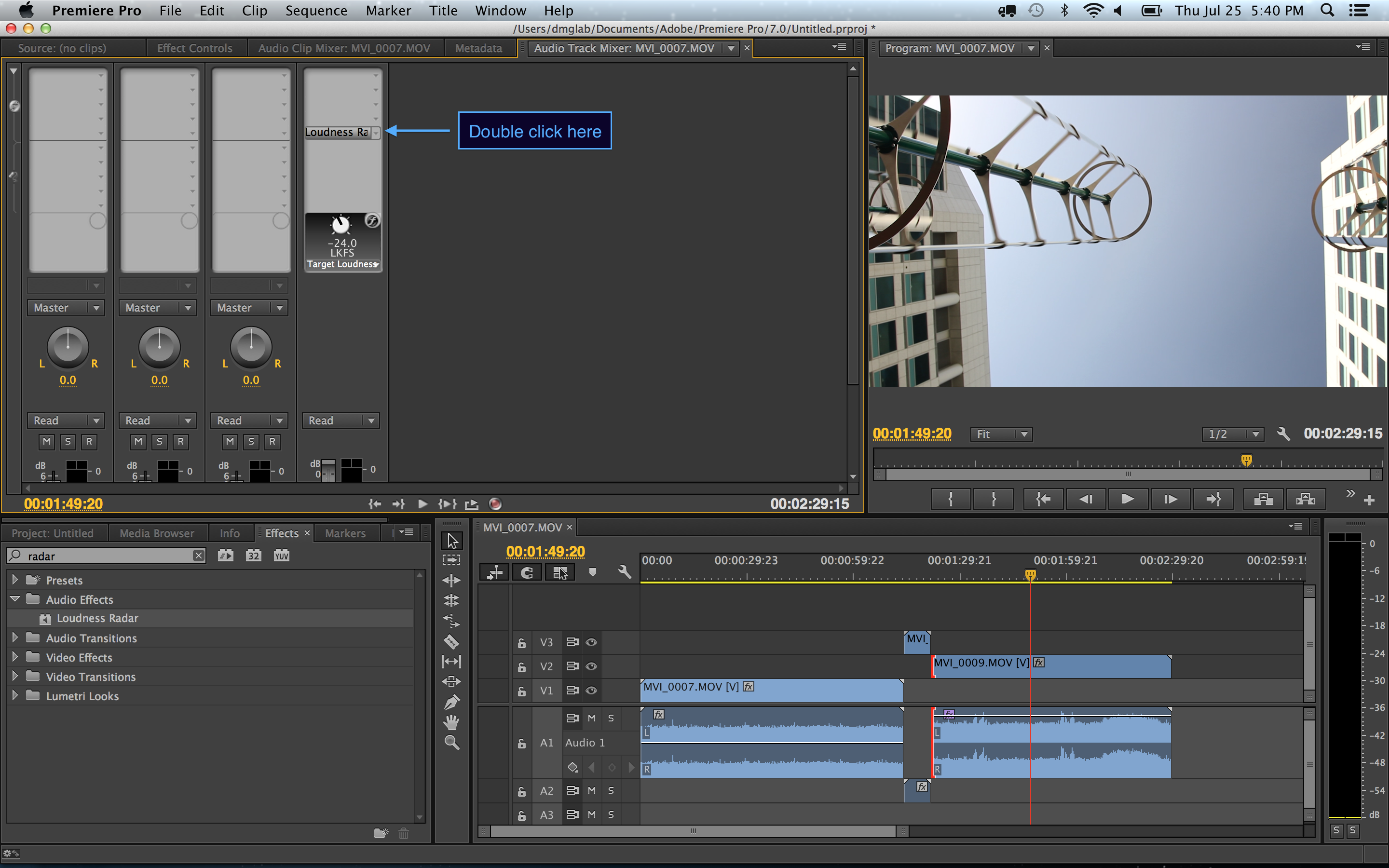Select the Ripple Edit tool

452,581
